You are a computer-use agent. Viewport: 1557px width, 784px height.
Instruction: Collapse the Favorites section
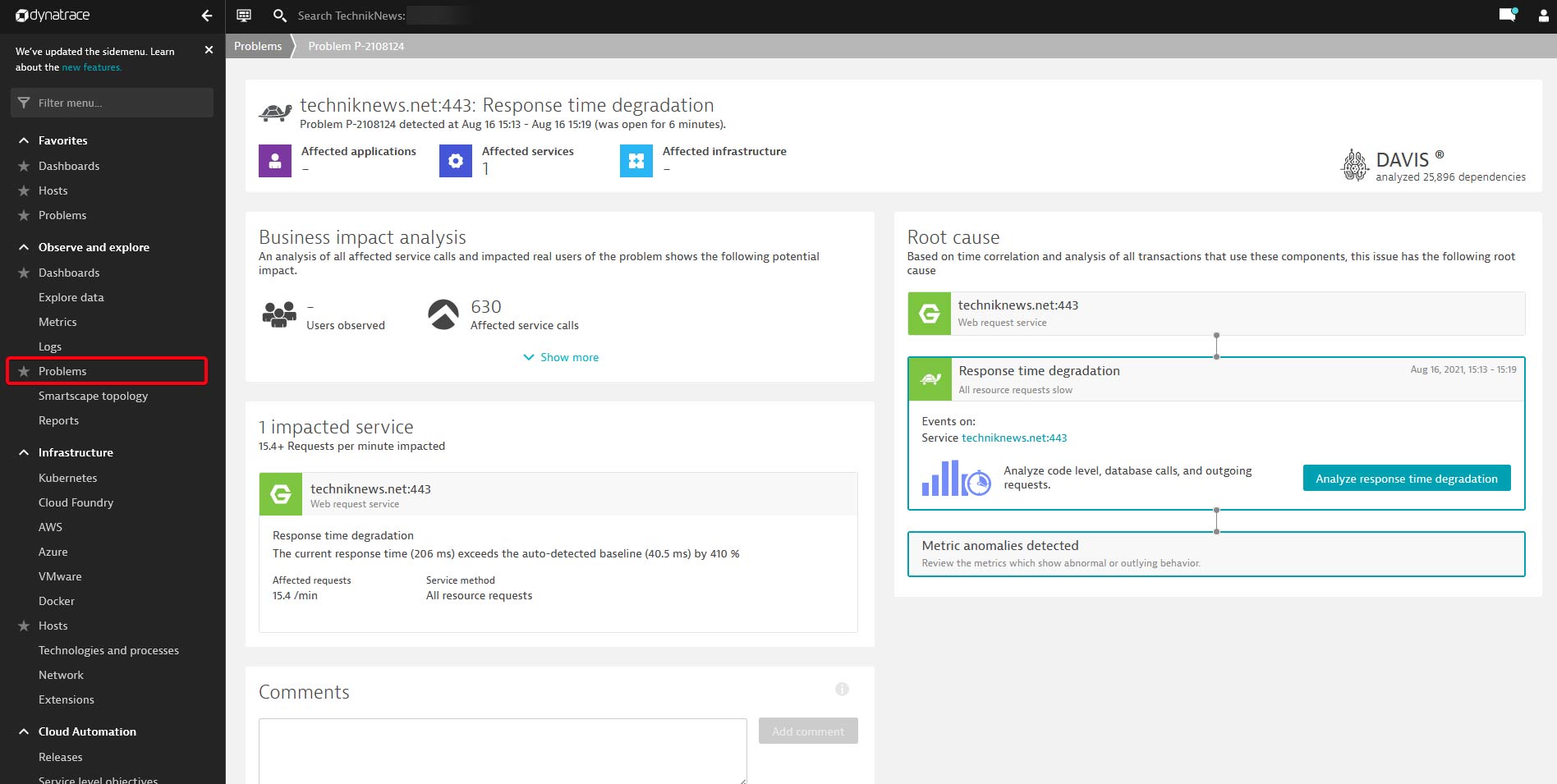click(24, 140)
